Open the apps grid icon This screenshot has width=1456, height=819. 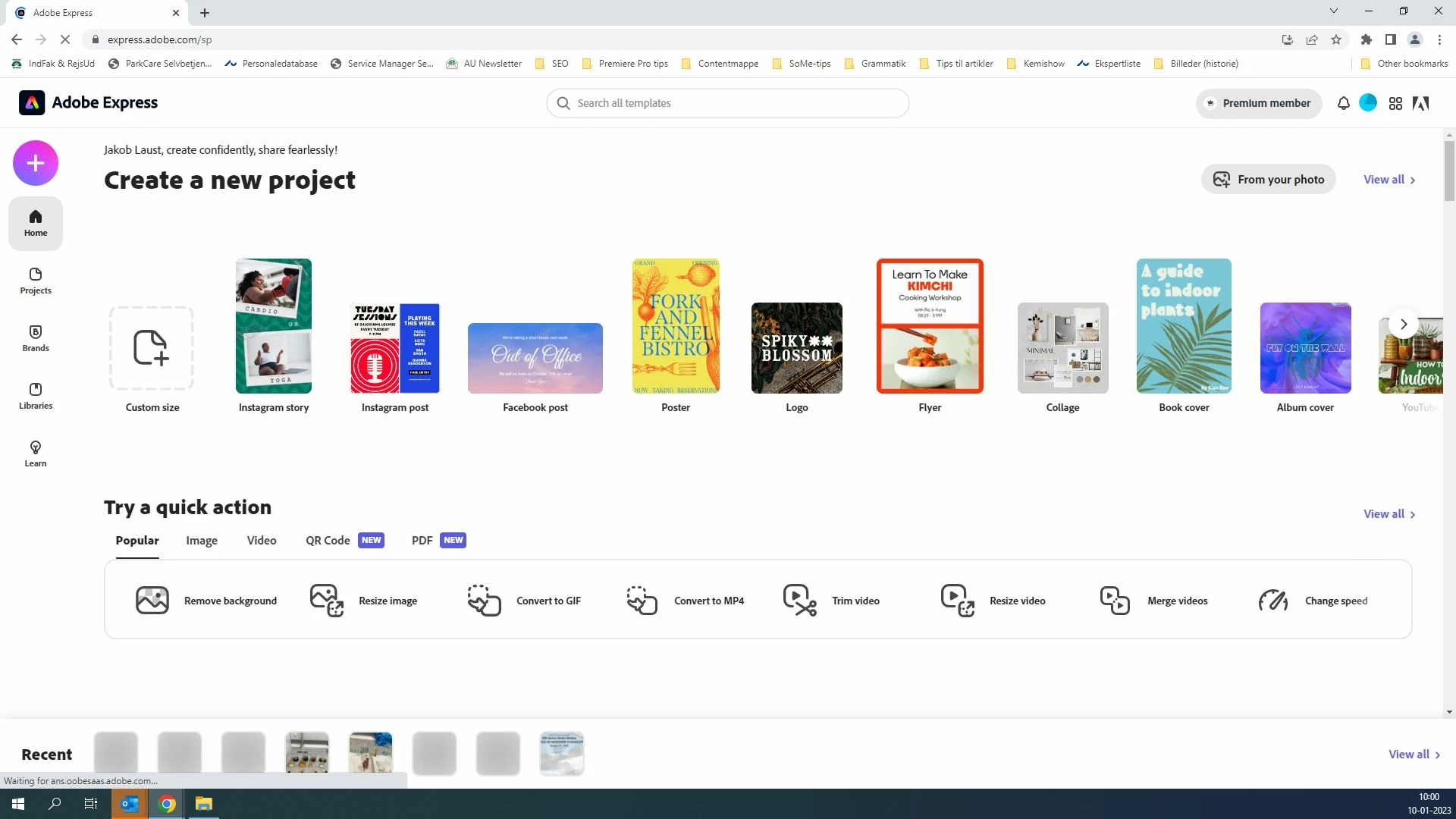point(1395,103)
